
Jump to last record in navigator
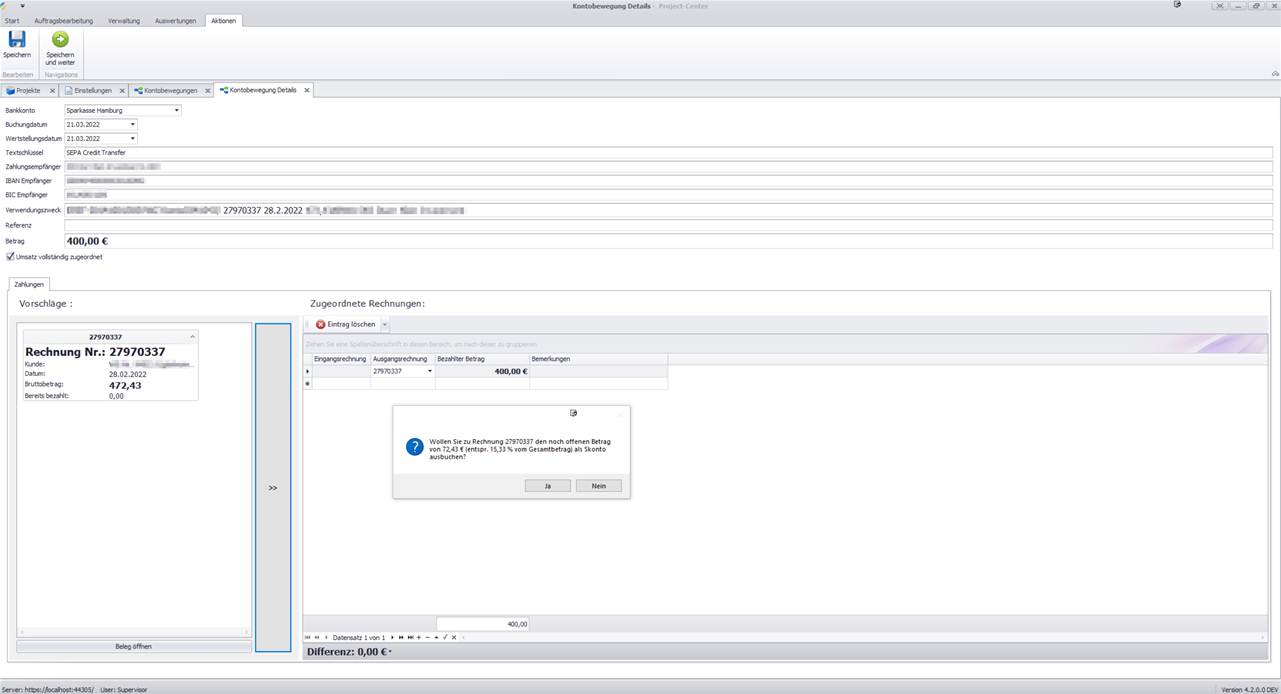(x=410, y=637)
